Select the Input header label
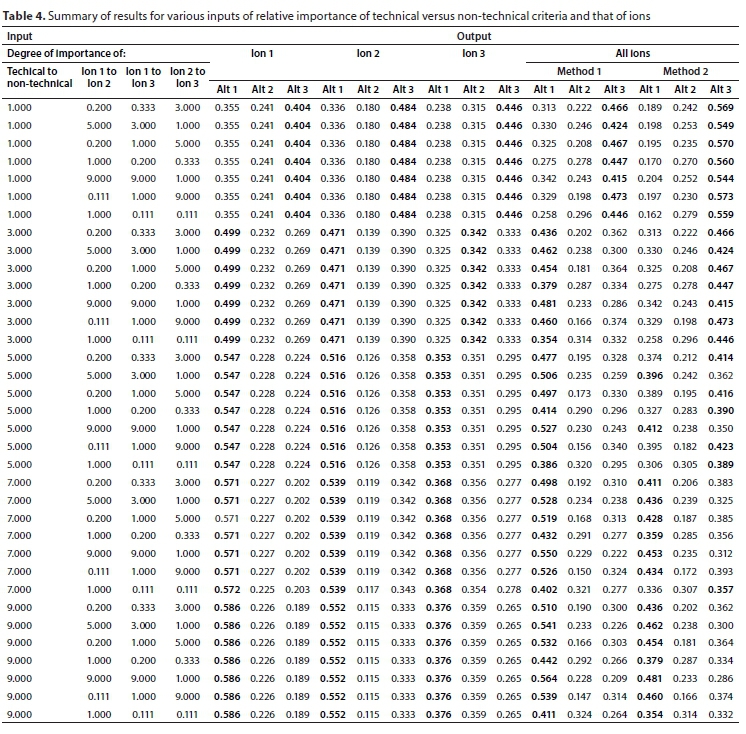Screen dimensions: 746x734 click(x=20, y=34)
